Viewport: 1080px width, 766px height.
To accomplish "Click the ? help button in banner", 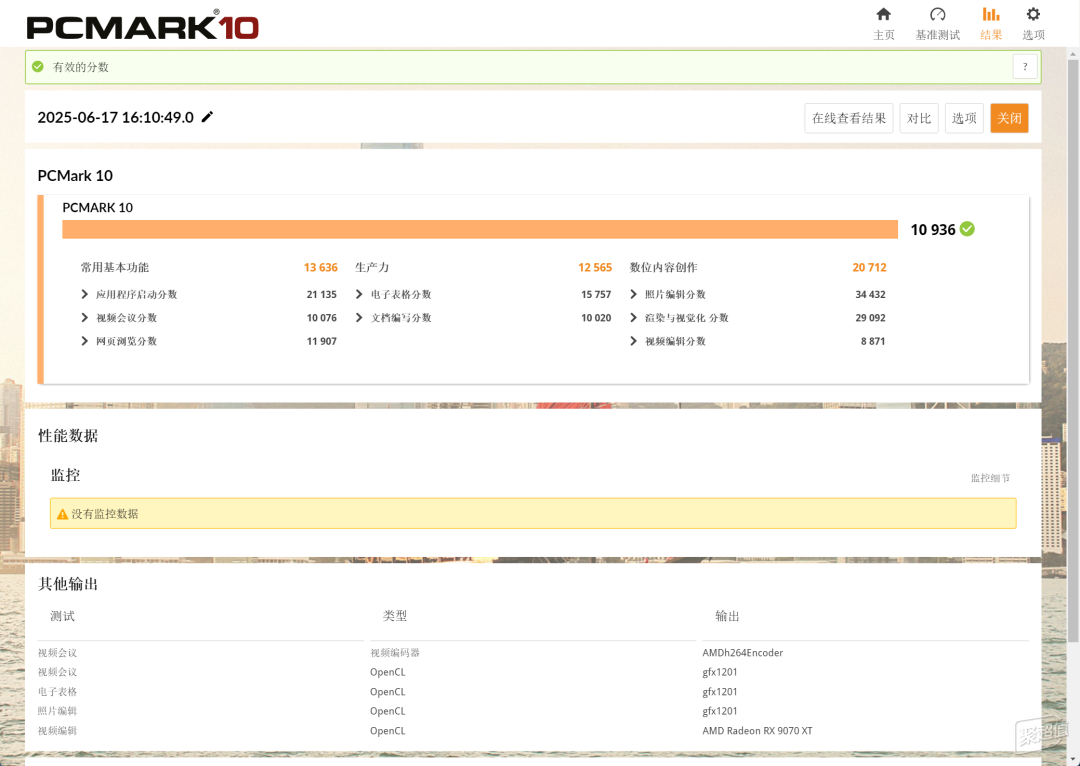I will click(1025, 67).
